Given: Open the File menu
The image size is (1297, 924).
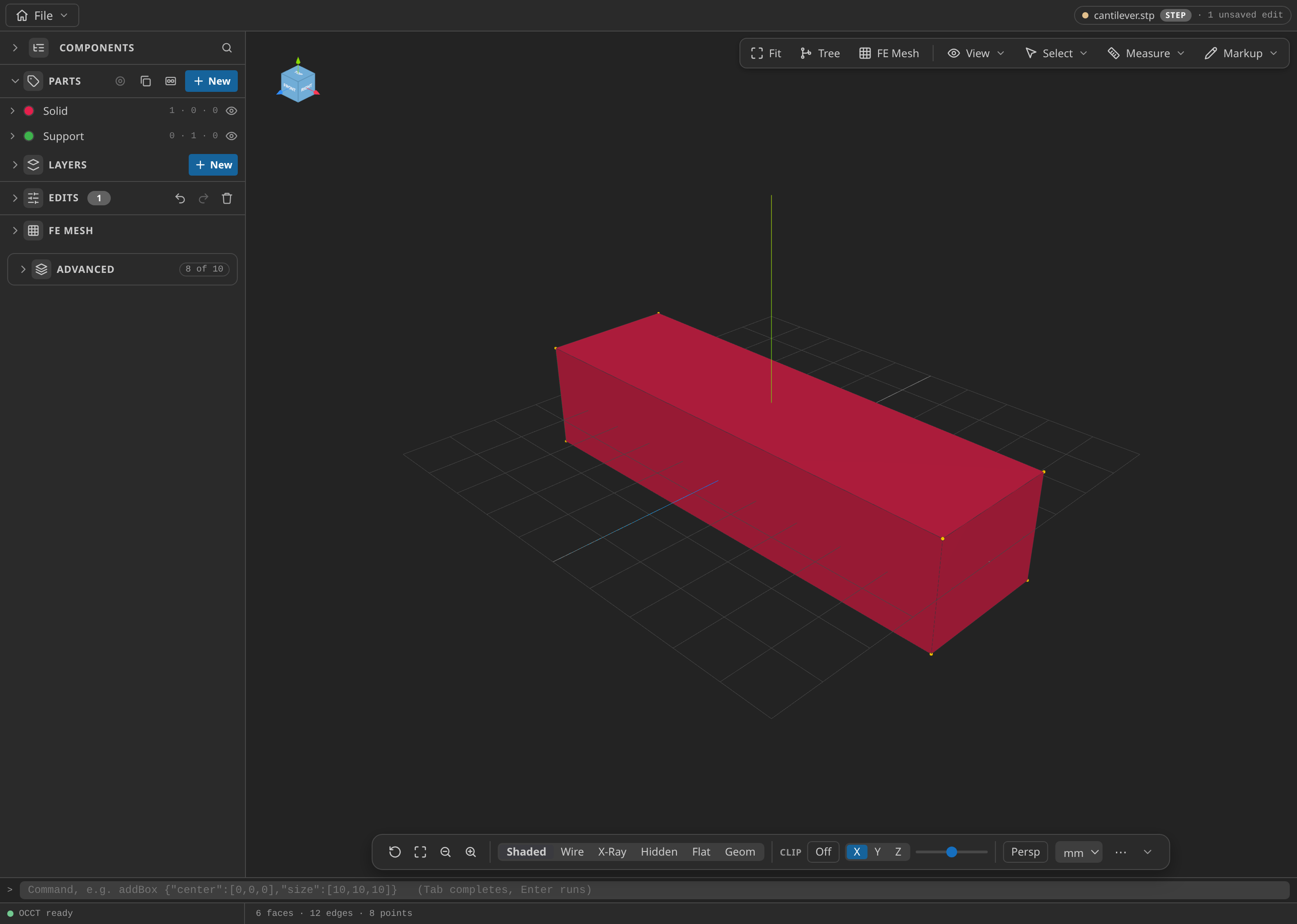Looking at the screenshot, I should click(42, 15).
